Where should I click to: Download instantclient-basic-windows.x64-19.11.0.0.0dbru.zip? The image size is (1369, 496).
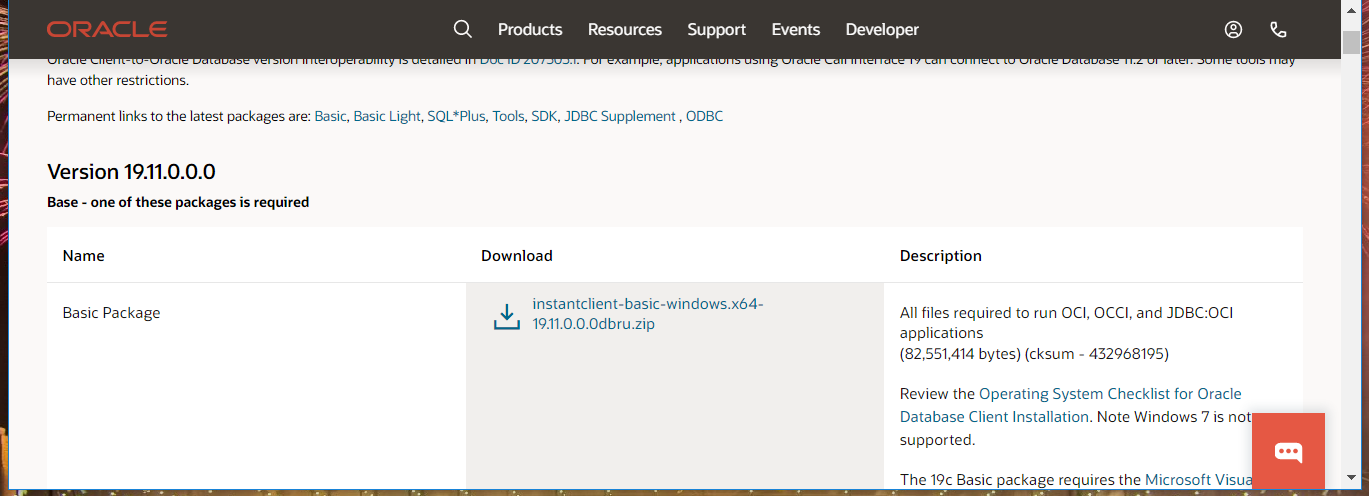point(648,314)
